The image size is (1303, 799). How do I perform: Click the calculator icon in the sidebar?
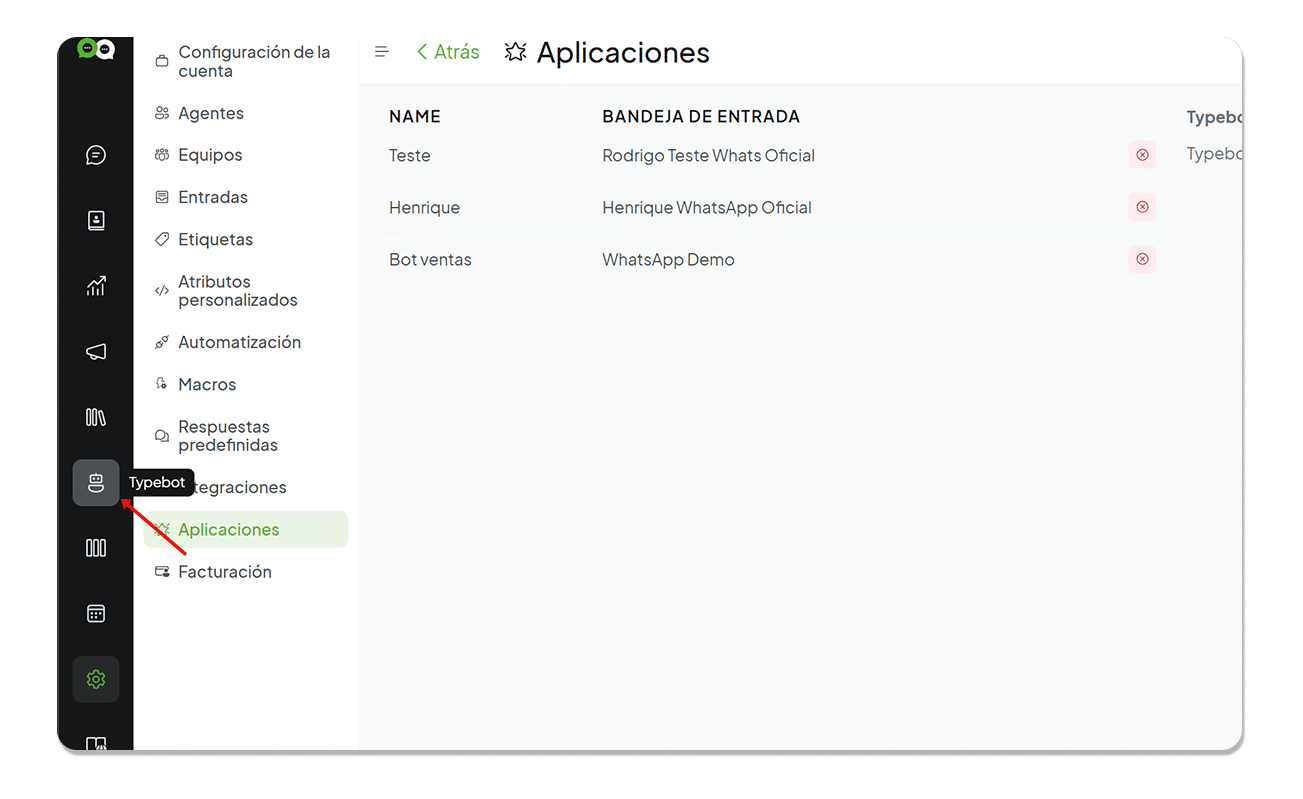coord(95,613)
